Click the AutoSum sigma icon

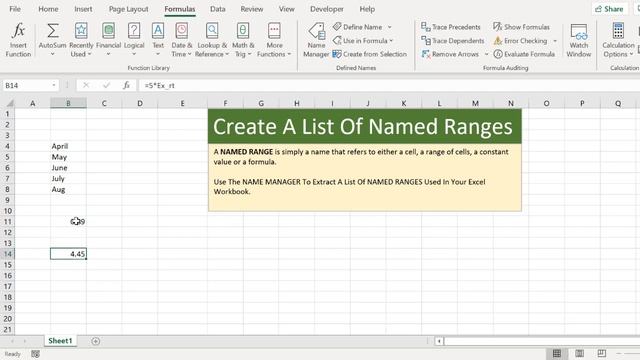[52, 31]
